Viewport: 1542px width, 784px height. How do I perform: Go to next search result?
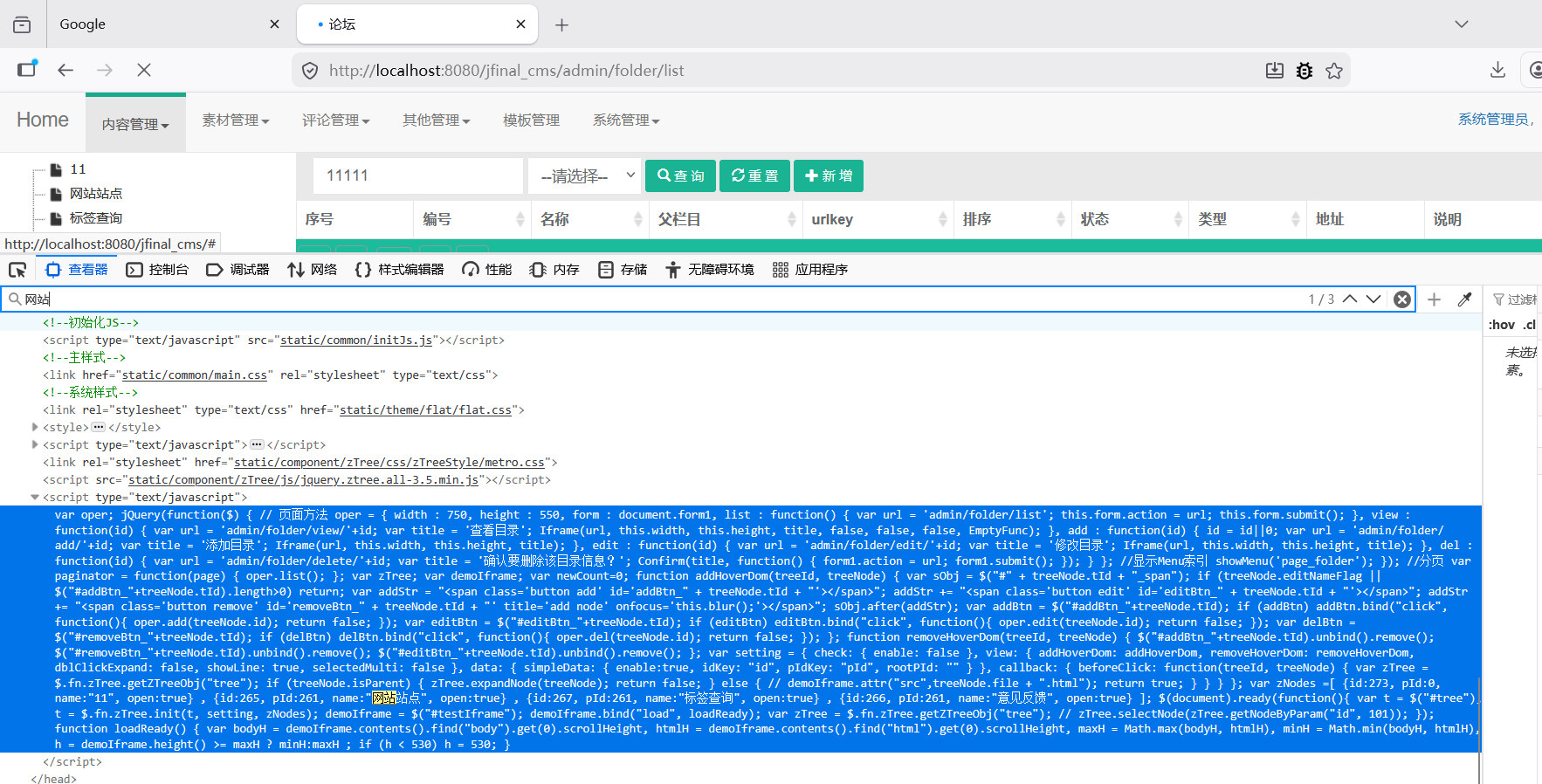coord(1373,299)
